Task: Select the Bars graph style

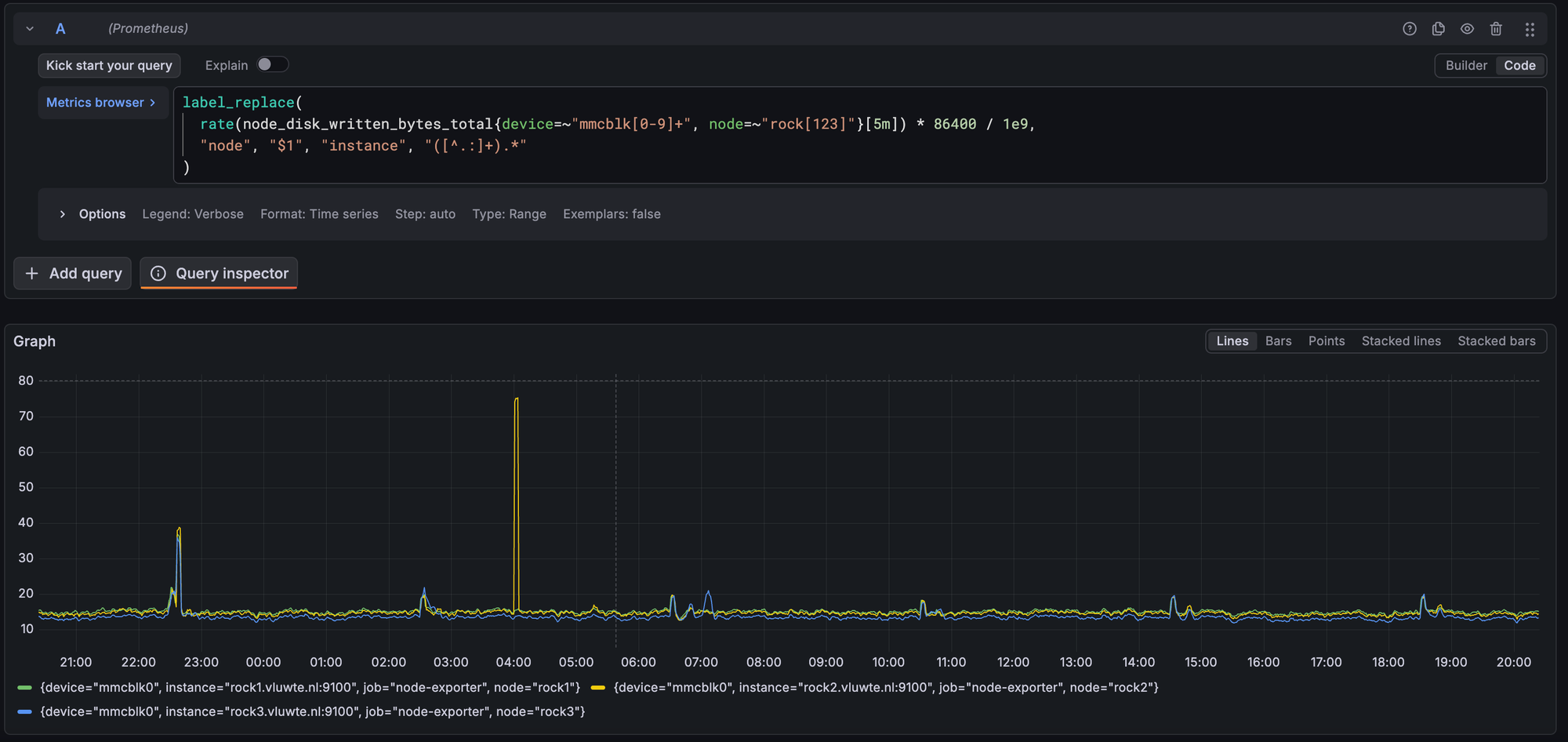Action: coord(1278,341)
